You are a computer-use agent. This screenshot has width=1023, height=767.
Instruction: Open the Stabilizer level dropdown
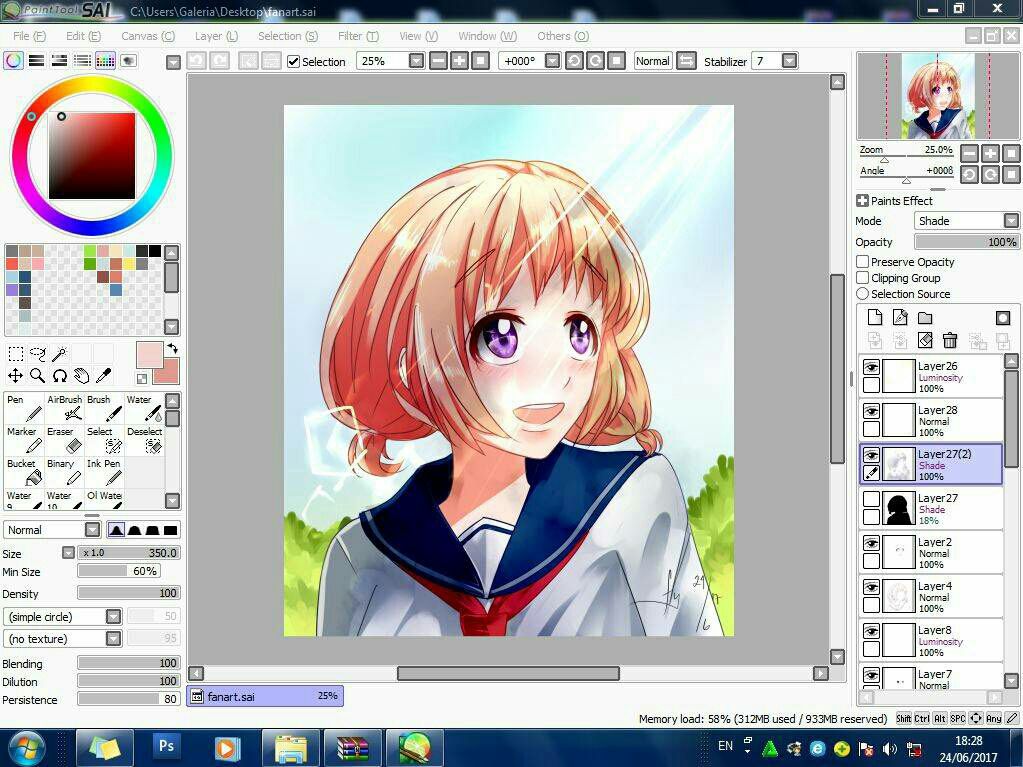click(x=789, y=61)
